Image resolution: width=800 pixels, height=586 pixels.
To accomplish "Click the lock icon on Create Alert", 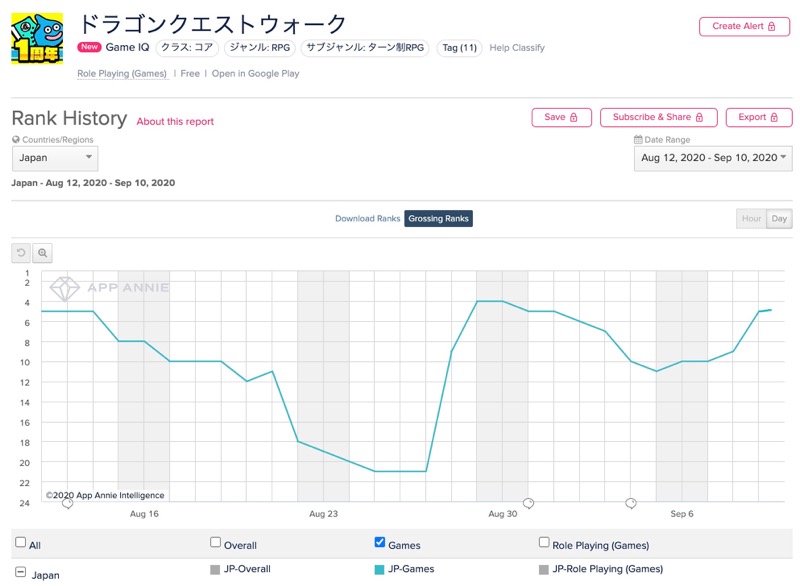I will click(x=771, y=27).
